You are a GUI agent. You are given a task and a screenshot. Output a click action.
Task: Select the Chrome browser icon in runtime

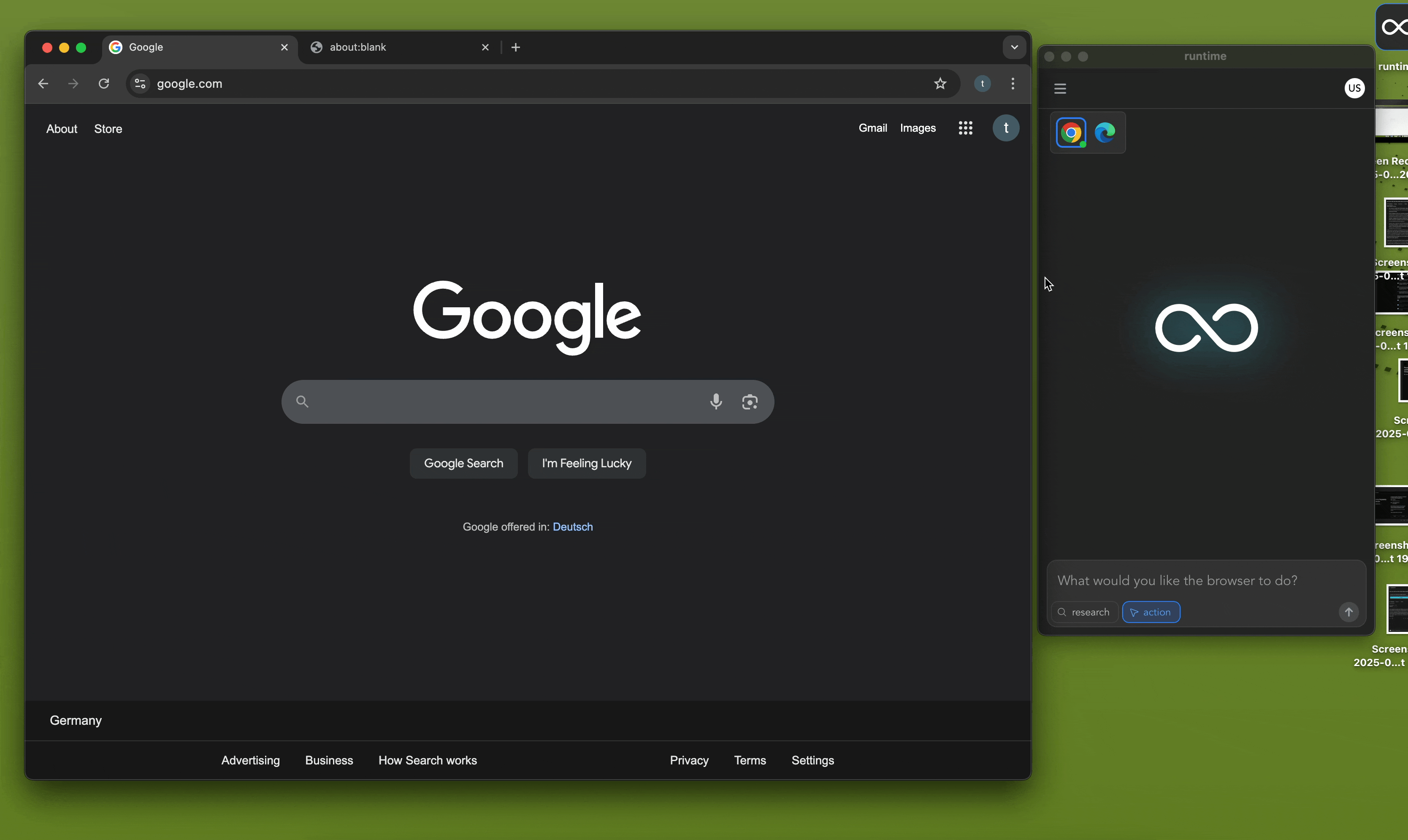pyautogui.click(x=1071, y=133)
